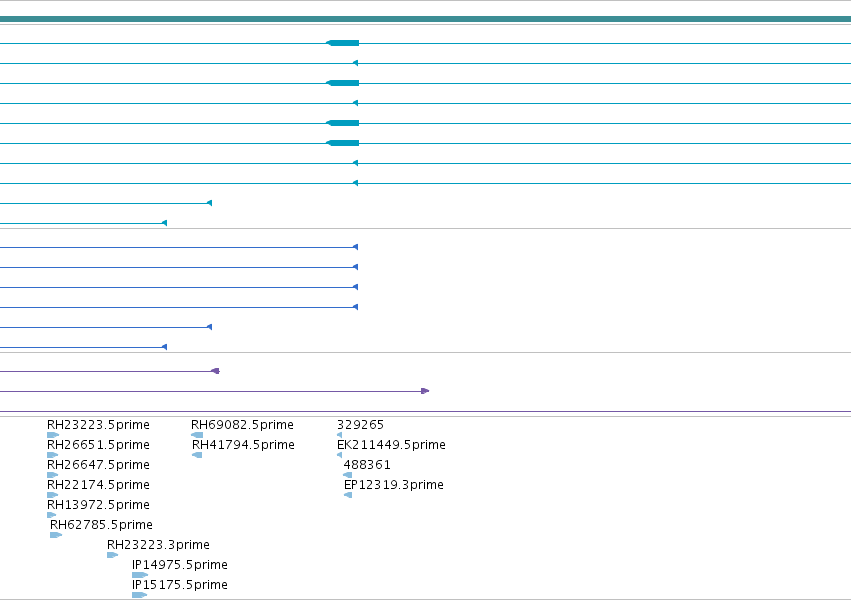Select the RH26651.5prime feature label
The image size is (851, 600).
click(98, 445)
